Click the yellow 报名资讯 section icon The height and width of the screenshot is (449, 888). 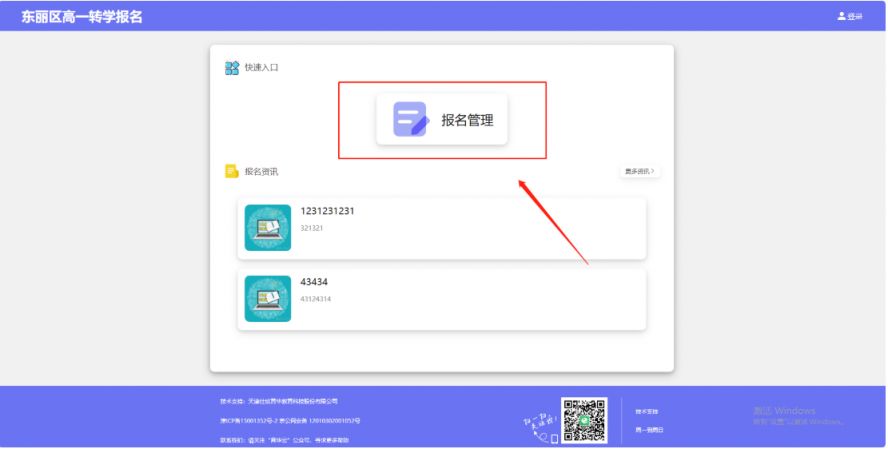[x=232, y=171]
